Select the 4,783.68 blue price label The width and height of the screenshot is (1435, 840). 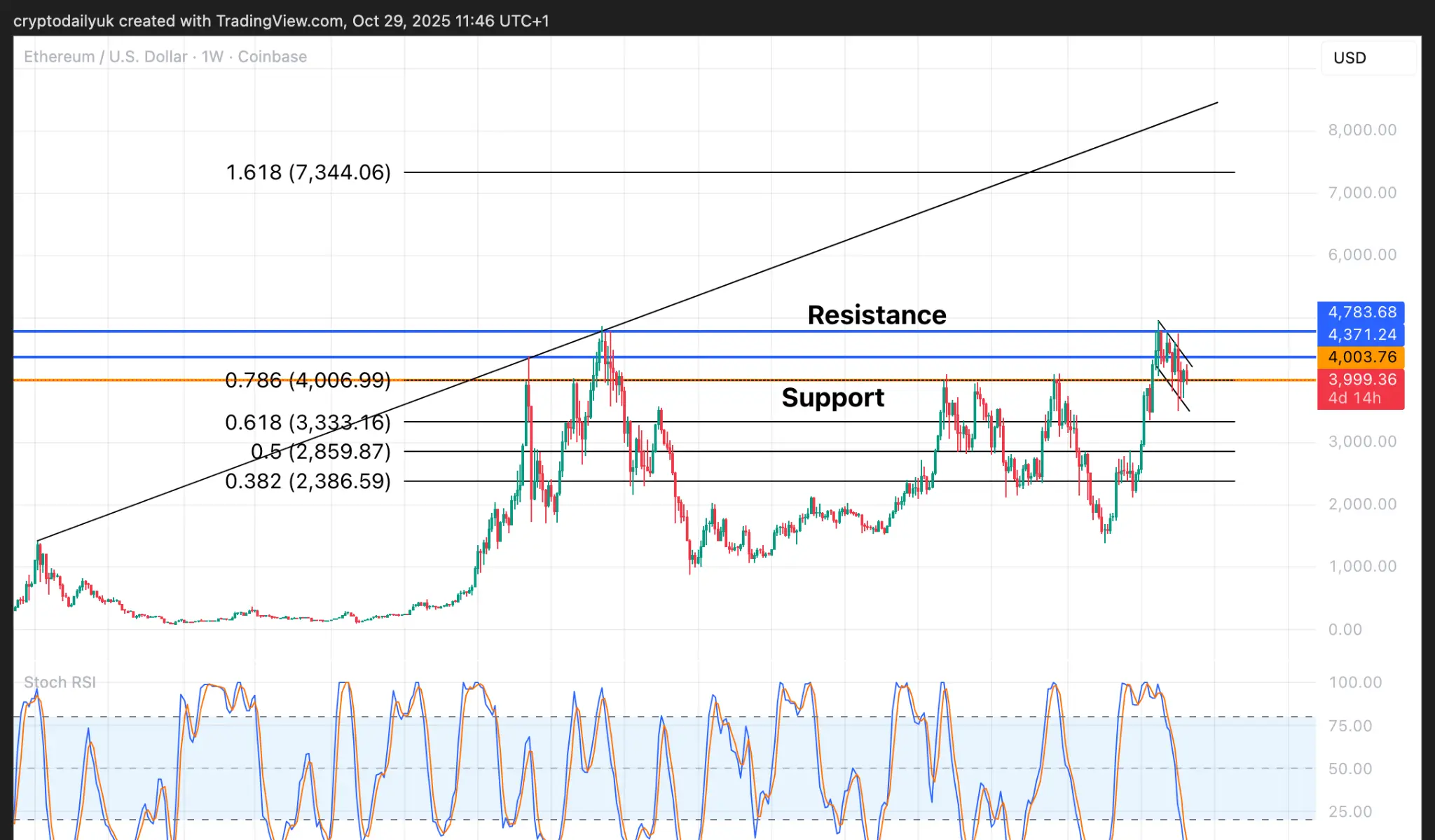(x=1361, y=312)
